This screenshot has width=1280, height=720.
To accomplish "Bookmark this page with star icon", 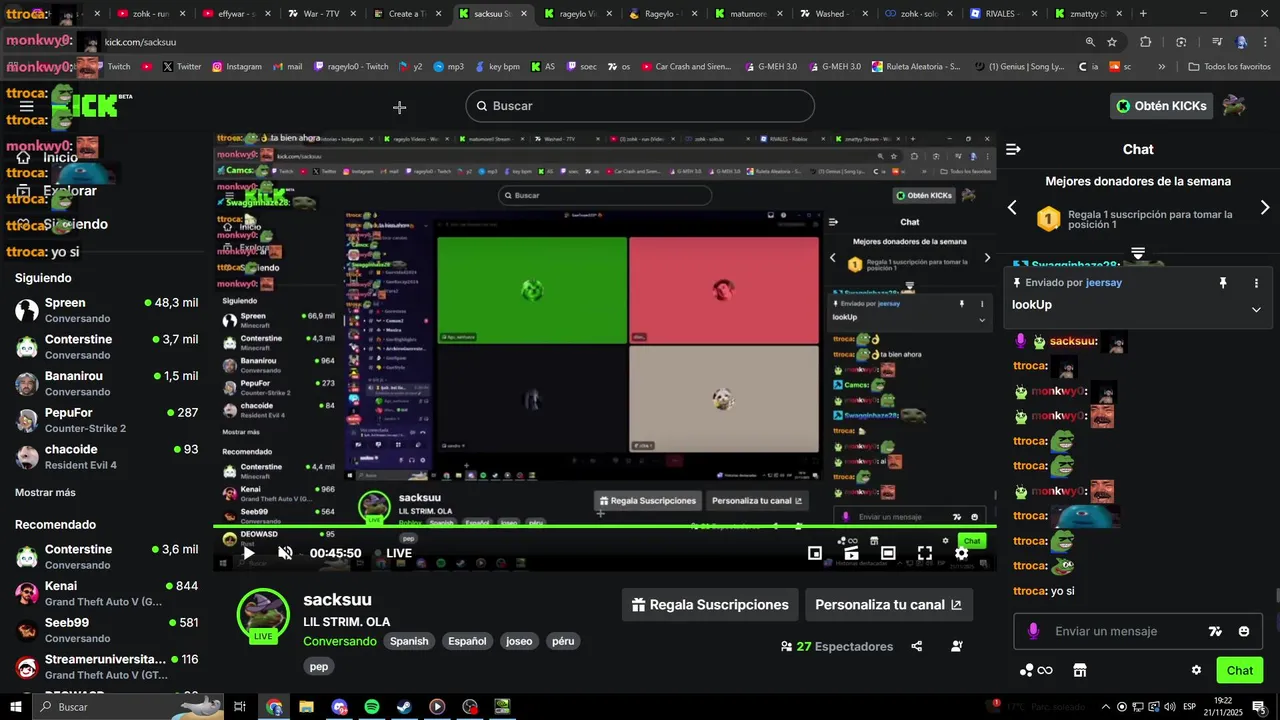I will coord(1112,42).
